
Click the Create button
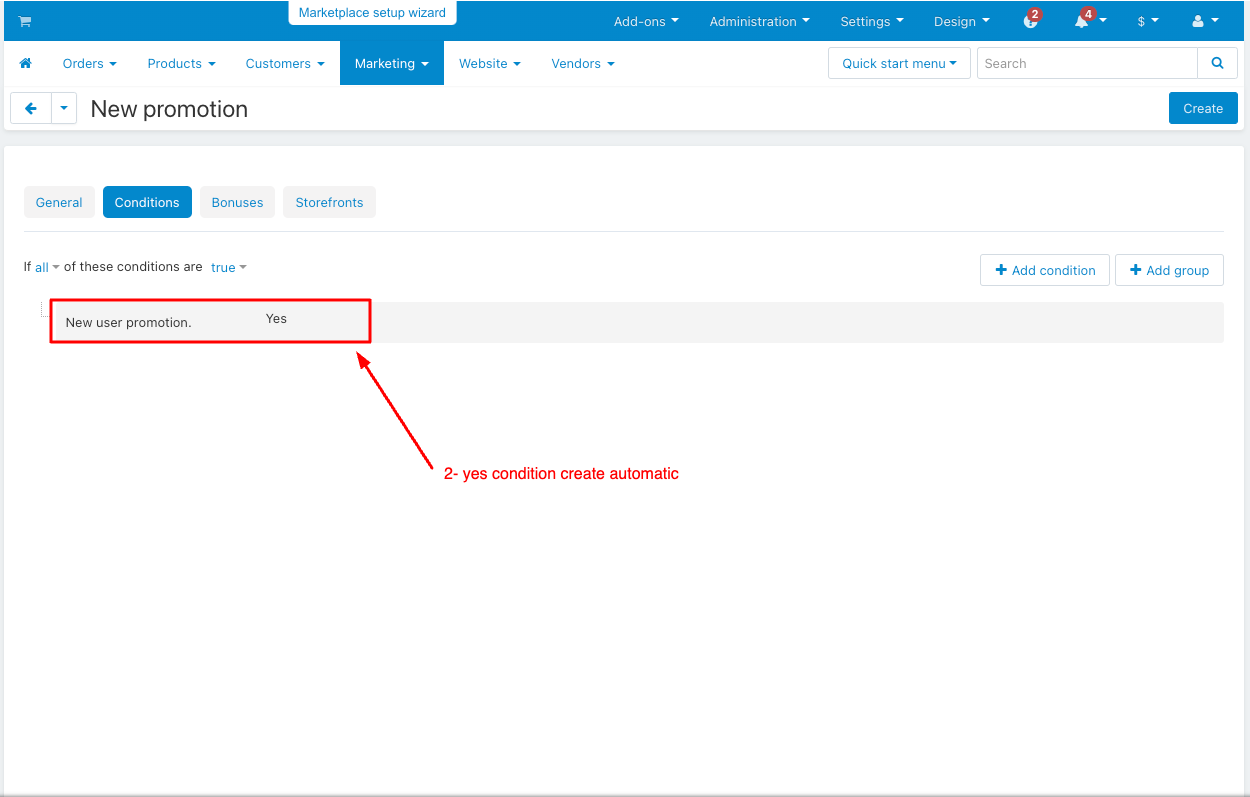1203,108
